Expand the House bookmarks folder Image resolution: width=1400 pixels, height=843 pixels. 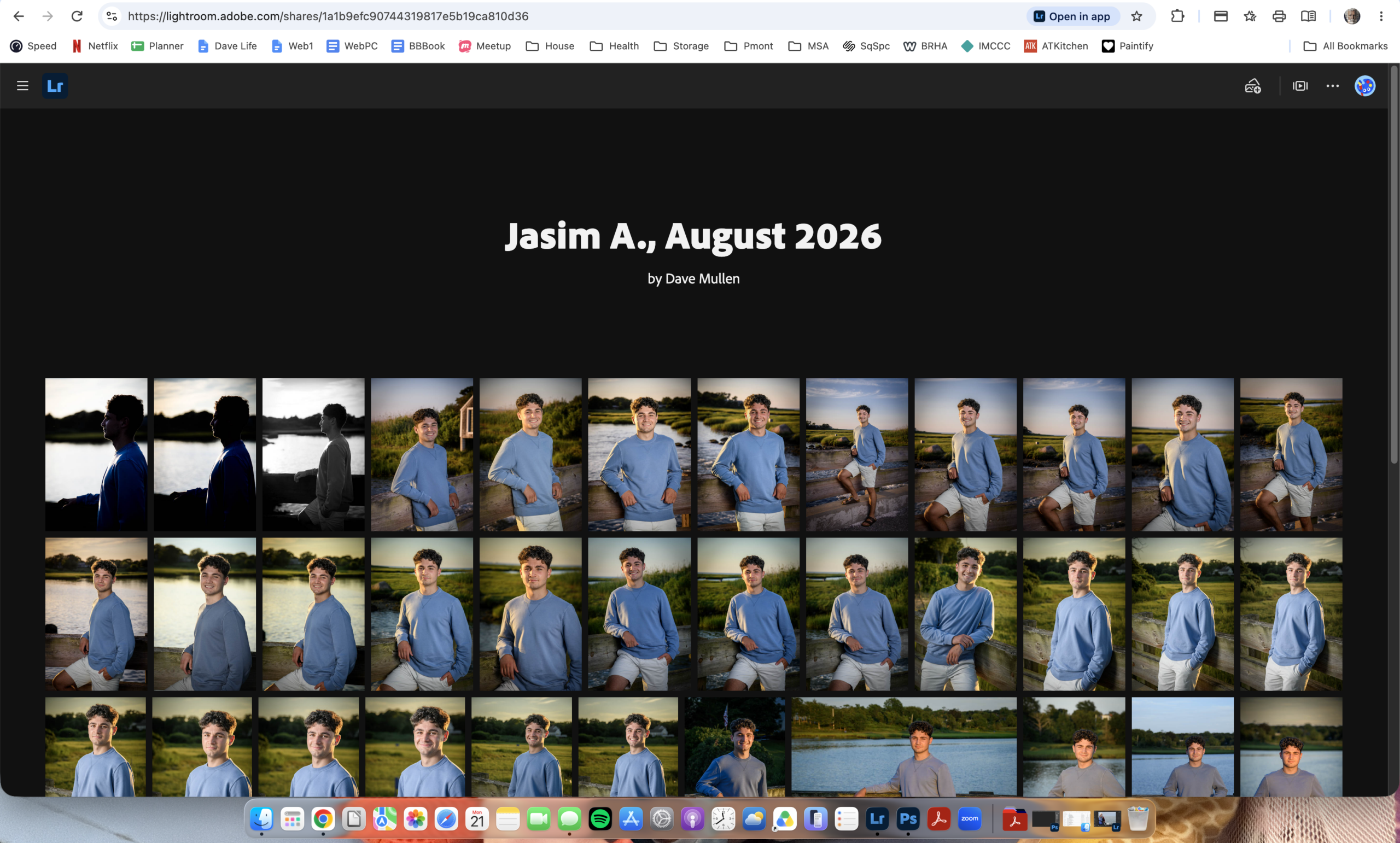pyautogui.click(x=550, y=46)
